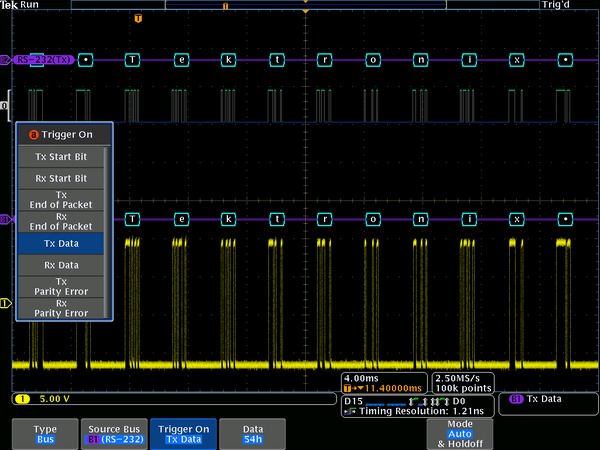
Task: Select the decoded 'x' character on upper bus
Action: (517, 60)
